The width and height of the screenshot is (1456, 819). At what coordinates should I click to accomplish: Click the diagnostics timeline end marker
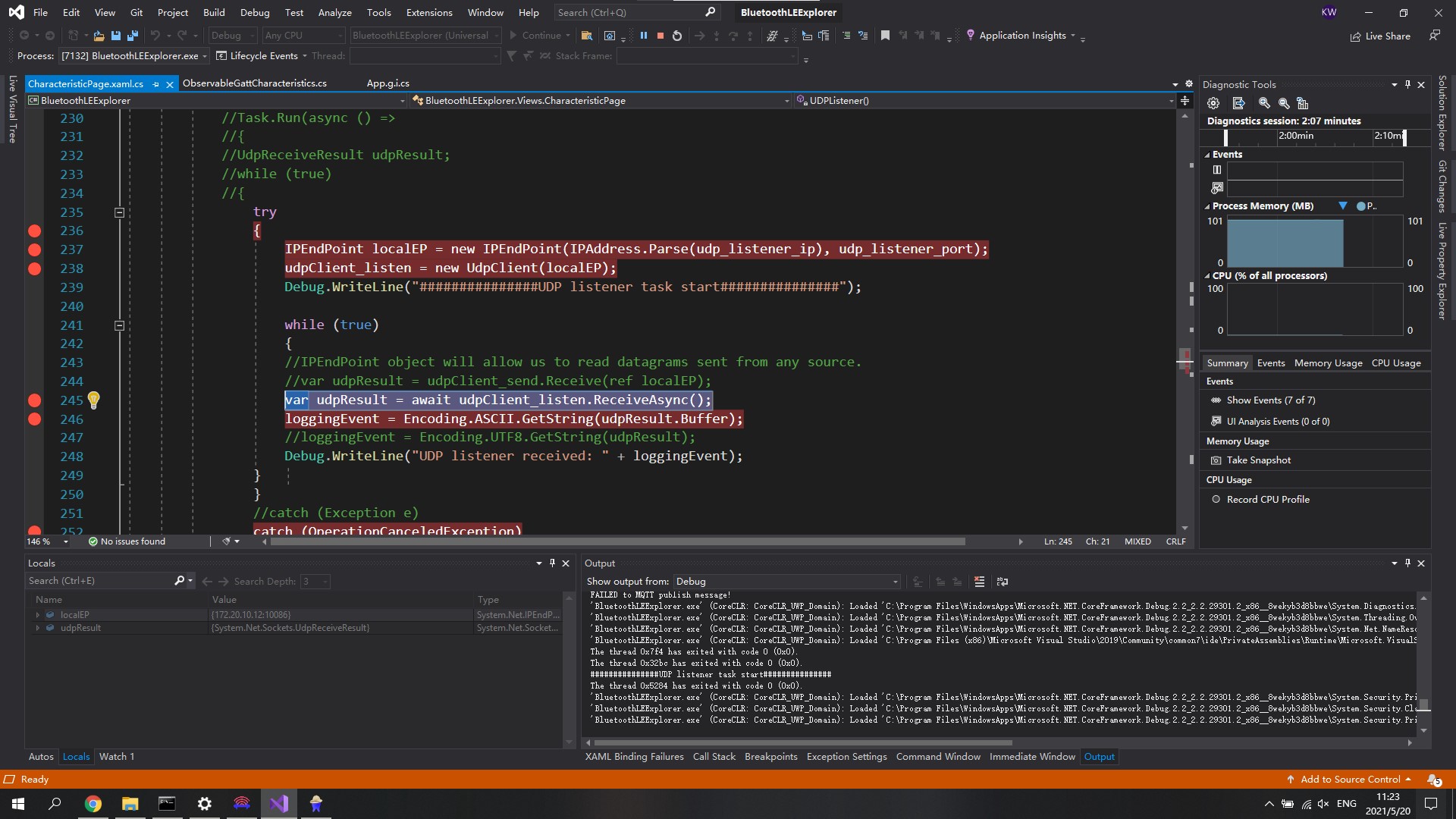coord(1404,137)
